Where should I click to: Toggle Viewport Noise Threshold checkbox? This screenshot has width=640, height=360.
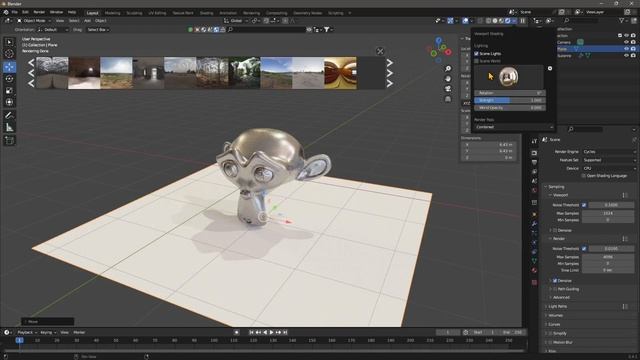tap(584, 205)
